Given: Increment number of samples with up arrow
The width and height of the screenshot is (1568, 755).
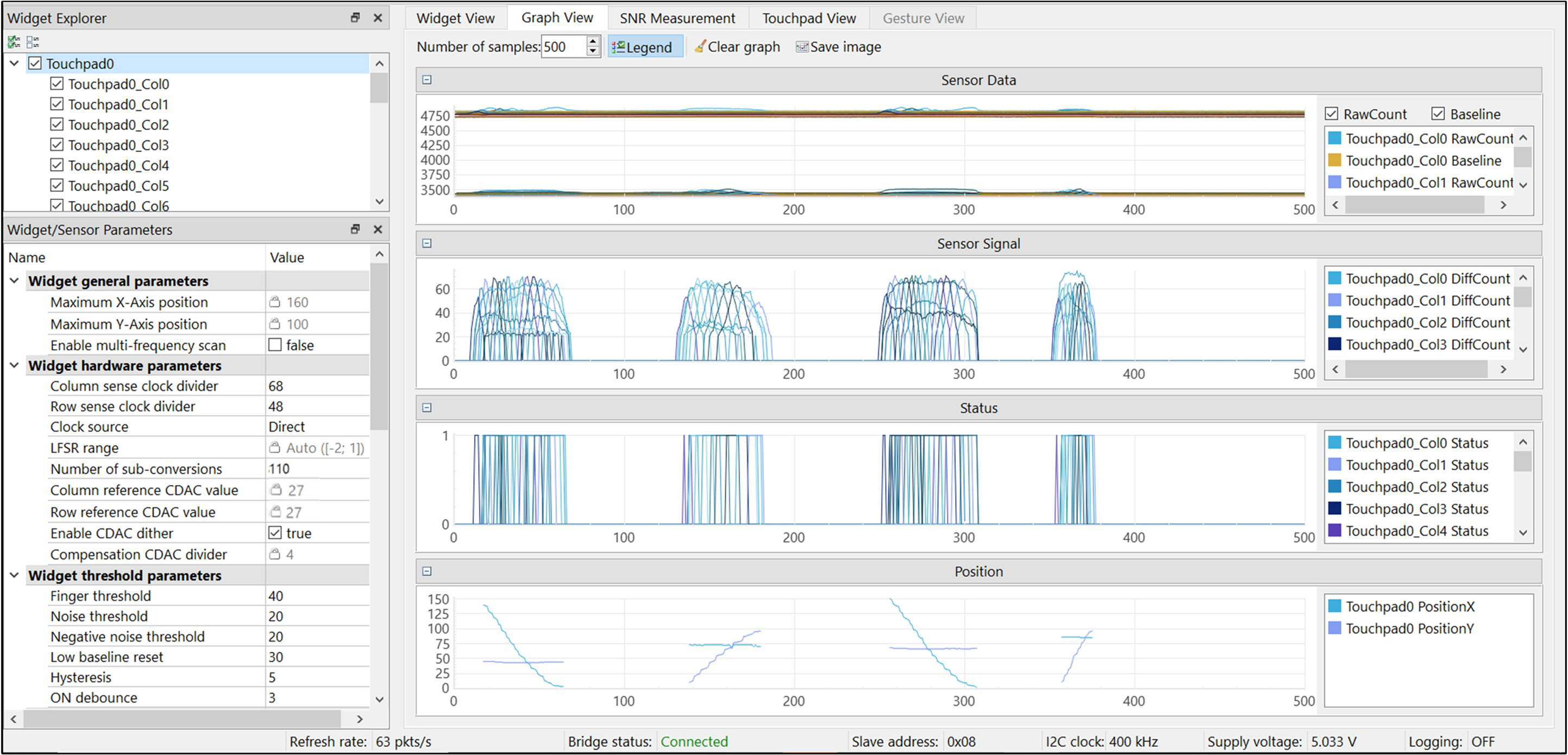Looking at the screenshot, I should point(593,41).
